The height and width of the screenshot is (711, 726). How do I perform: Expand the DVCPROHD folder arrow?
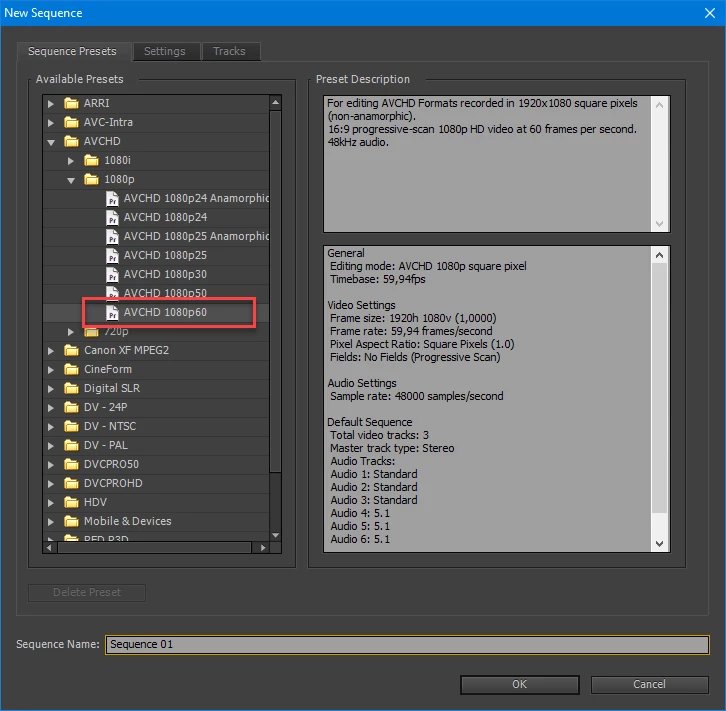pyautogui.click(x=51, y=484)
